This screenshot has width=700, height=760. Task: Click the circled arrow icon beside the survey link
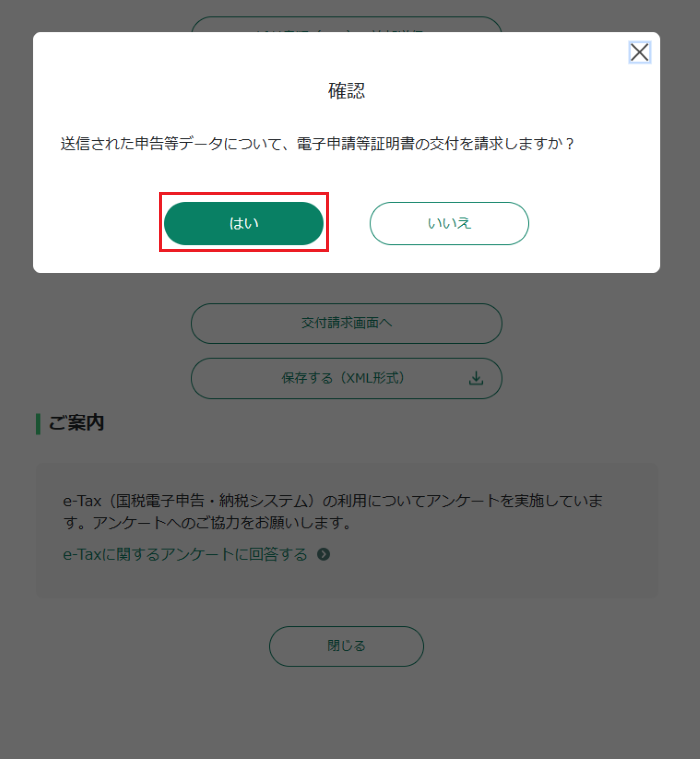pyautogui.click(x=323, y=554)
